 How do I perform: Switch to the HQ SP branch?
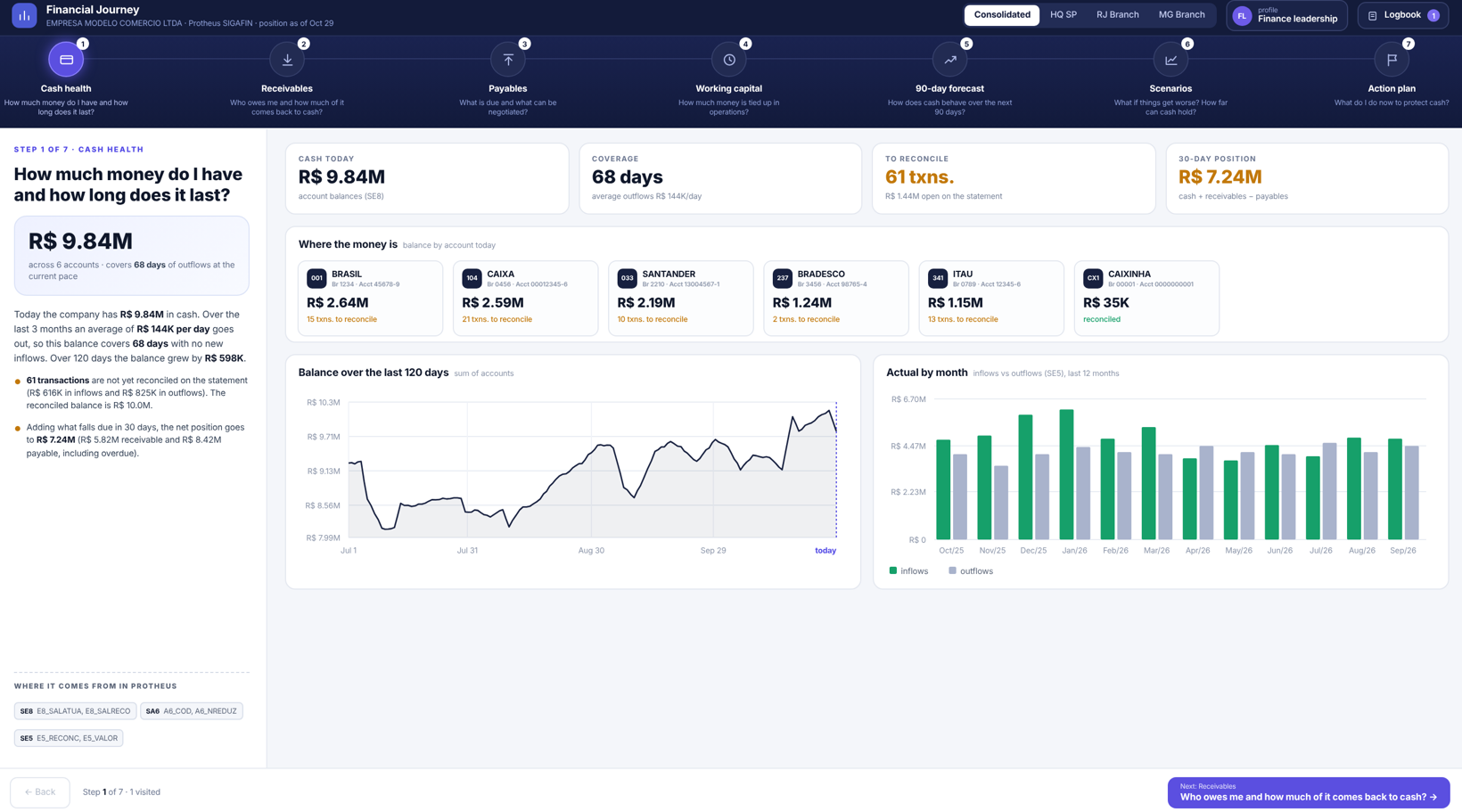pyautogui.click(x=1064, y=15)
